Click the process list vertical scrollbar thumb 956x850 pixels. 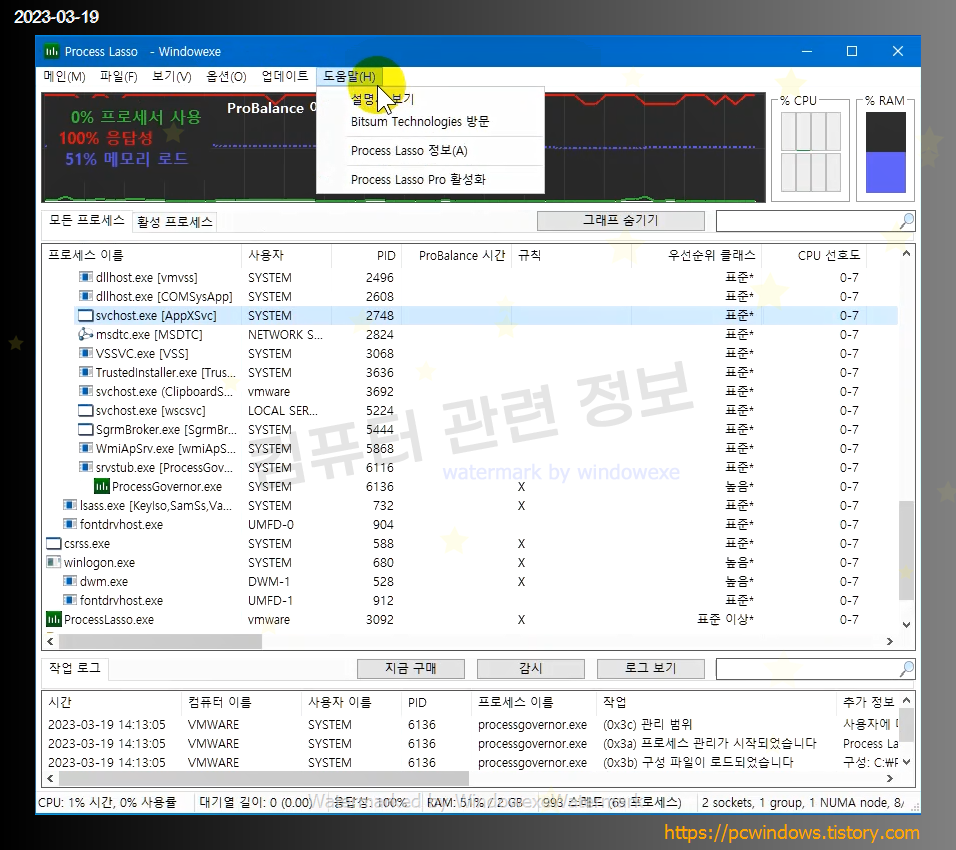(906, 550)
